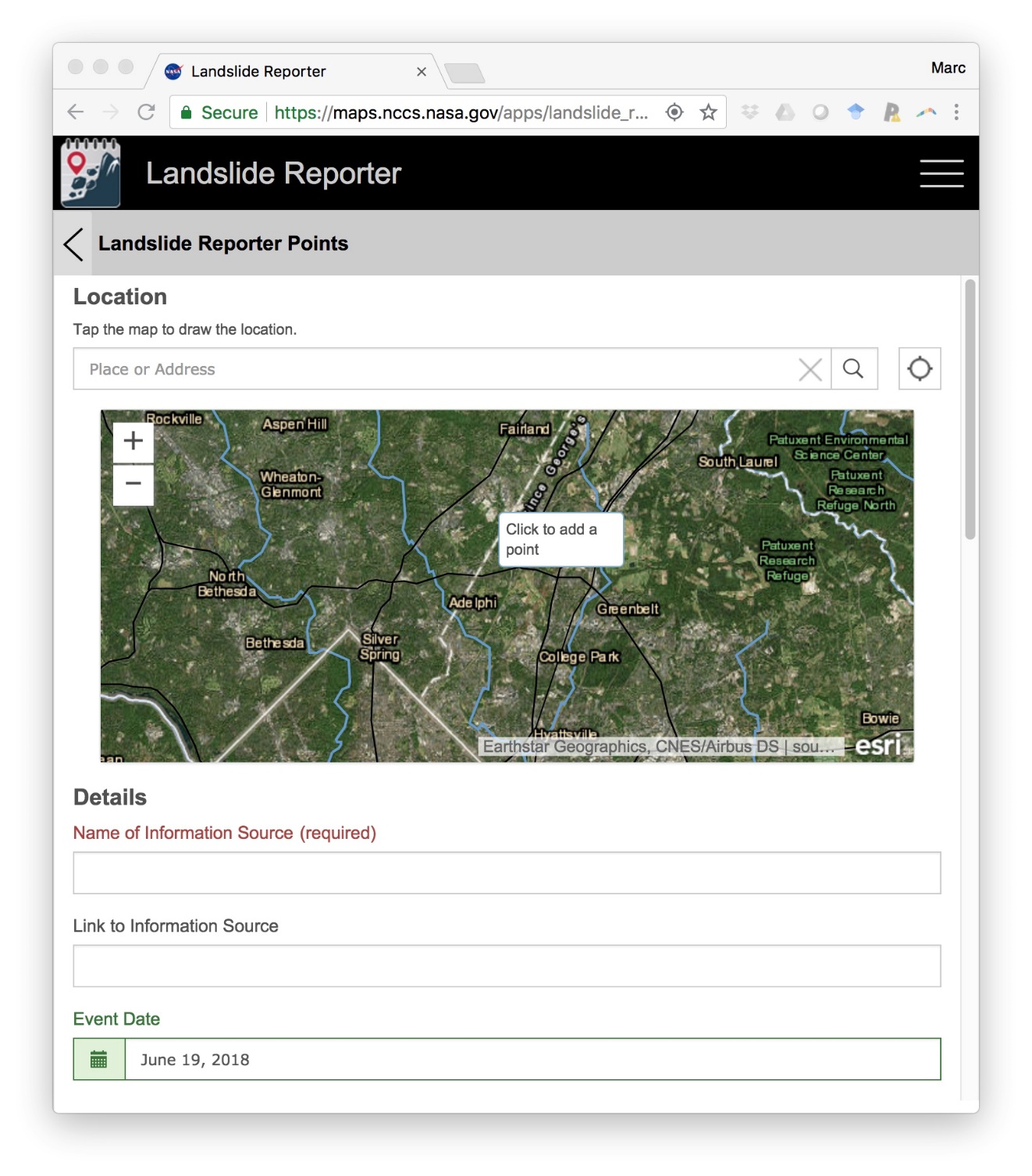Click the Landslide Reporter app logo

(x=91, y=173)
